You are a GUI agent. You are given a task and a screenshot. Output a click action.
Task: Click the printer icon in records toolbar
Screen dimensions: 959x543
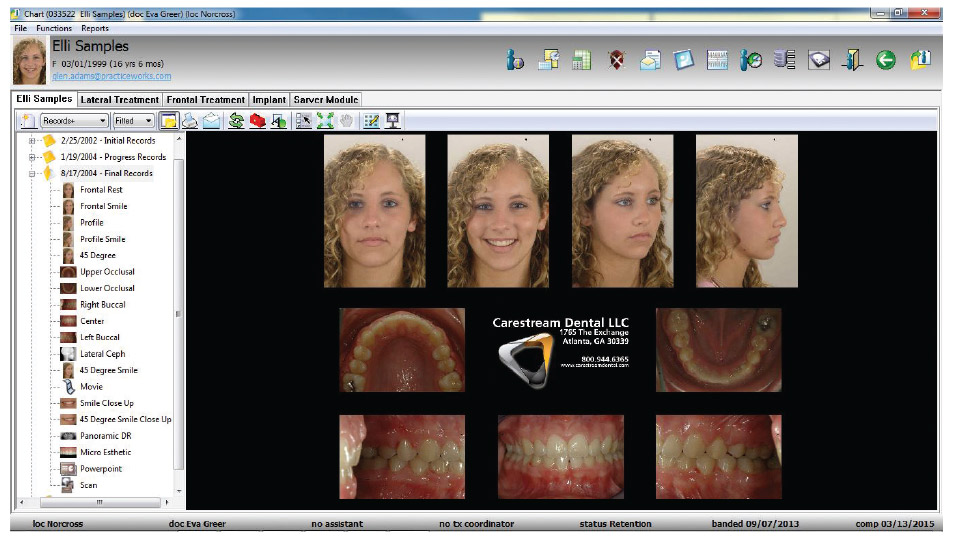tap(190, 121)
